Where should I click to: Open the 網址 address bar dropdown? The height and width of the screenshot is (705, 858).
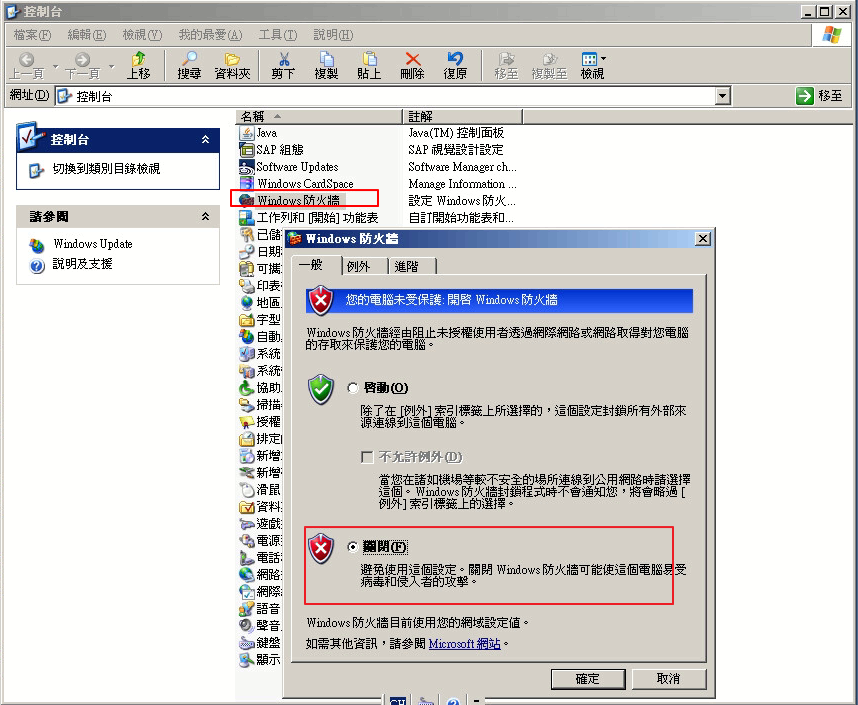click(x=723, y=96)
